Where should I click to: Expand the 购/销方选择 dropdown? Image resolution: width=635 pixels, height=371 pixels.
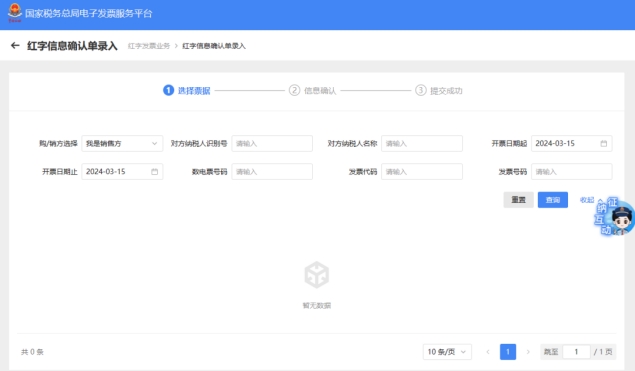(x=122, y=143)
